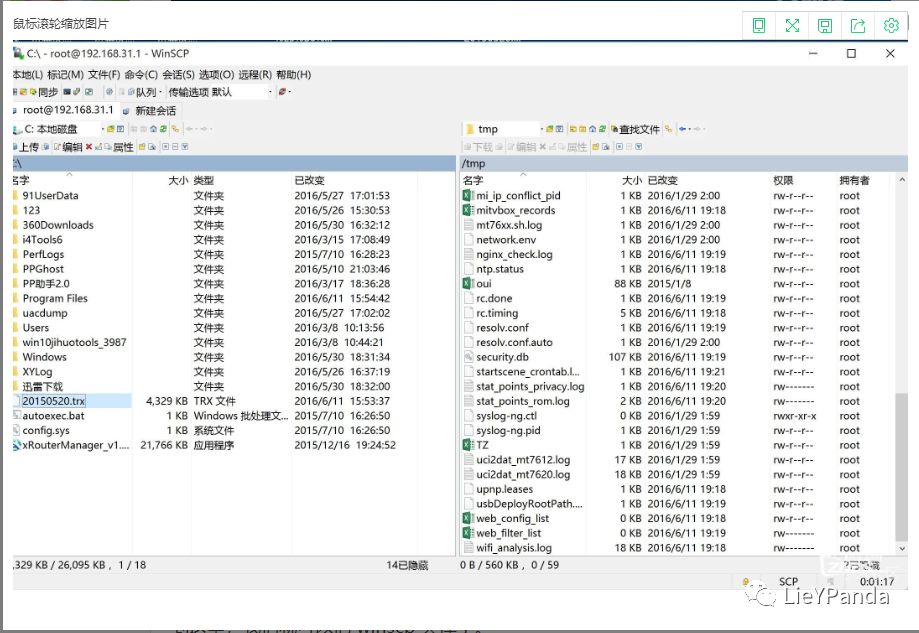Select the wifi_analysis.log remote file
919x633 pixels.
pyautogui.click(x=513, y=548)
